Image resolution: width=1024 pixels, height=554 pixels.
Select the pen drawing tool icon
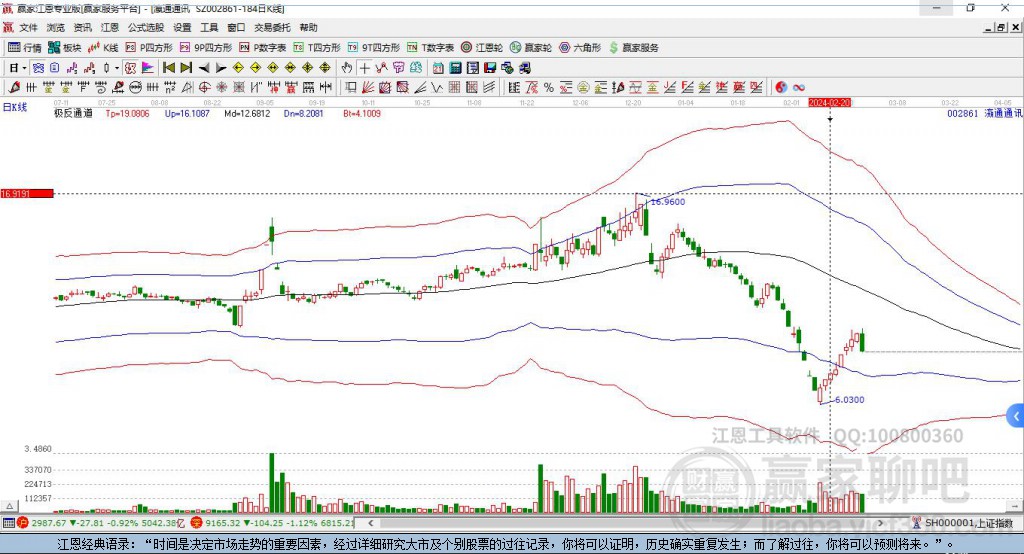click(x=14, y=87)
